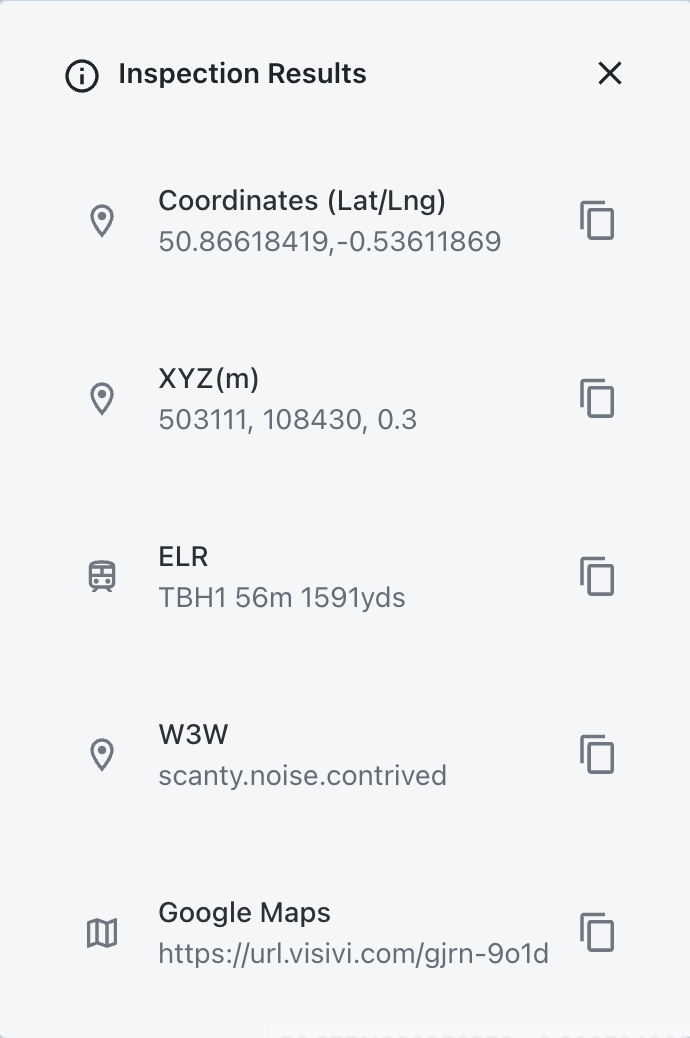Open the url.visivi.com Google Maps link
The height and width of the screenshot is (1038, 690).
pos(353,954)
